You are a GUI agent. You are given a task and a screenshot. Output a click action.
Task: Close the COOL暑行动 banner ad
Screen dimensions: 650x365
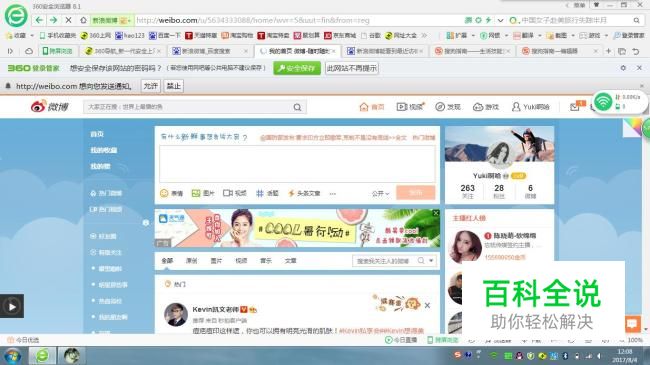click(436, 213)
